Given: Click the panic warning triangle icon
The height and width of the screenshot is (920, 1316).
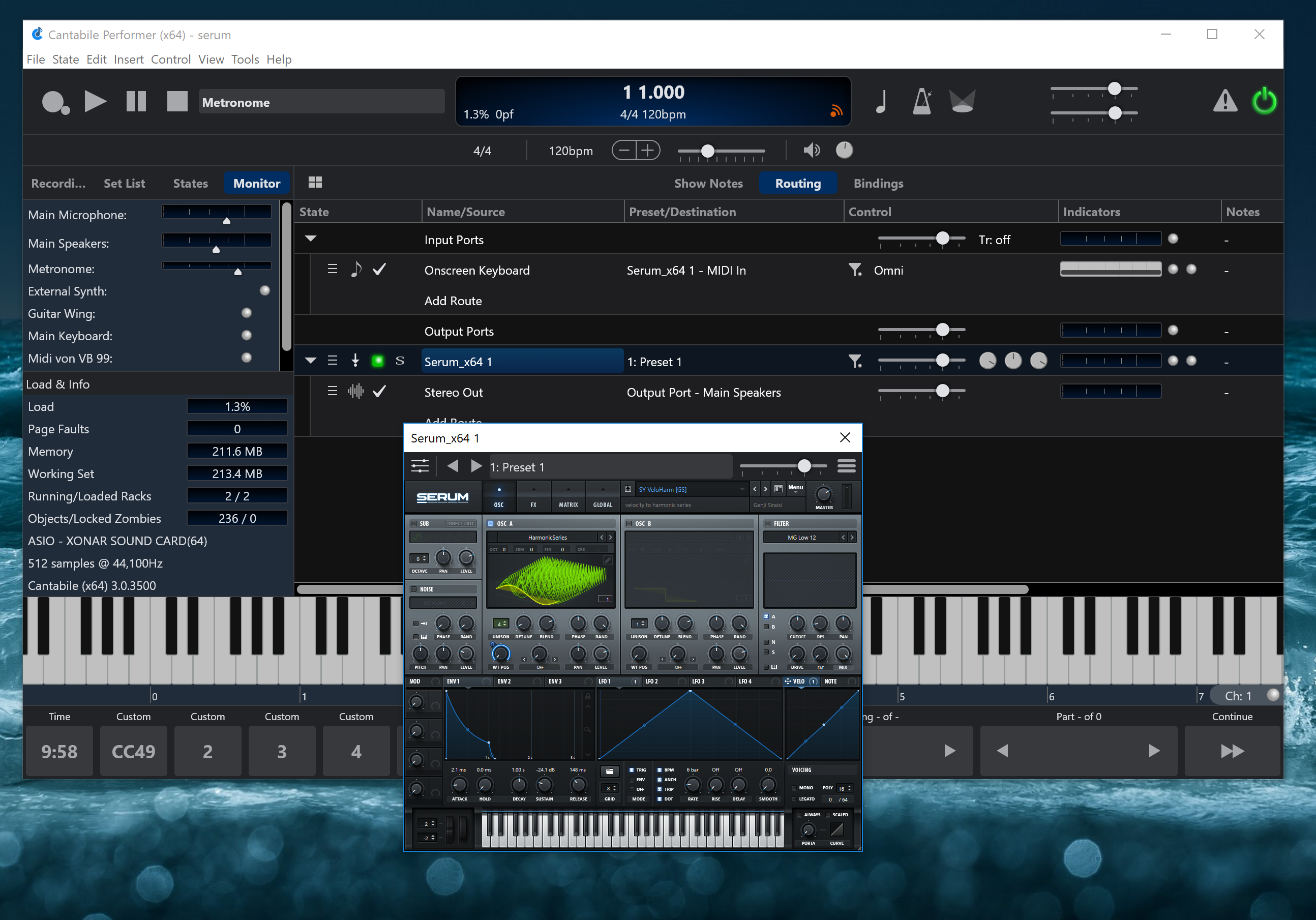Looking at the screenshot, I should (1225, 101).
